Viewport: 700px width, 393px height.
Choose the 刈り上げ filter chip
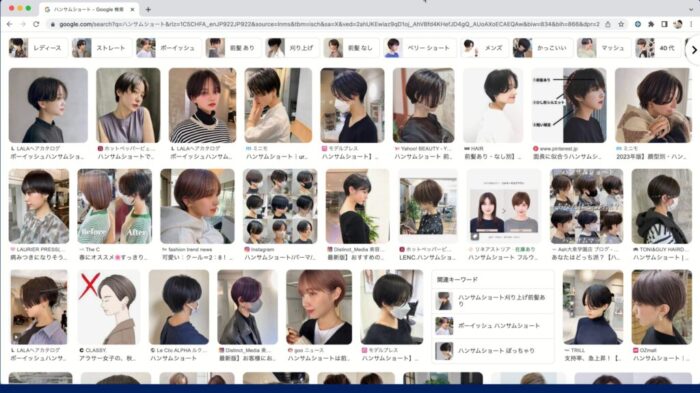pos(292,48)
